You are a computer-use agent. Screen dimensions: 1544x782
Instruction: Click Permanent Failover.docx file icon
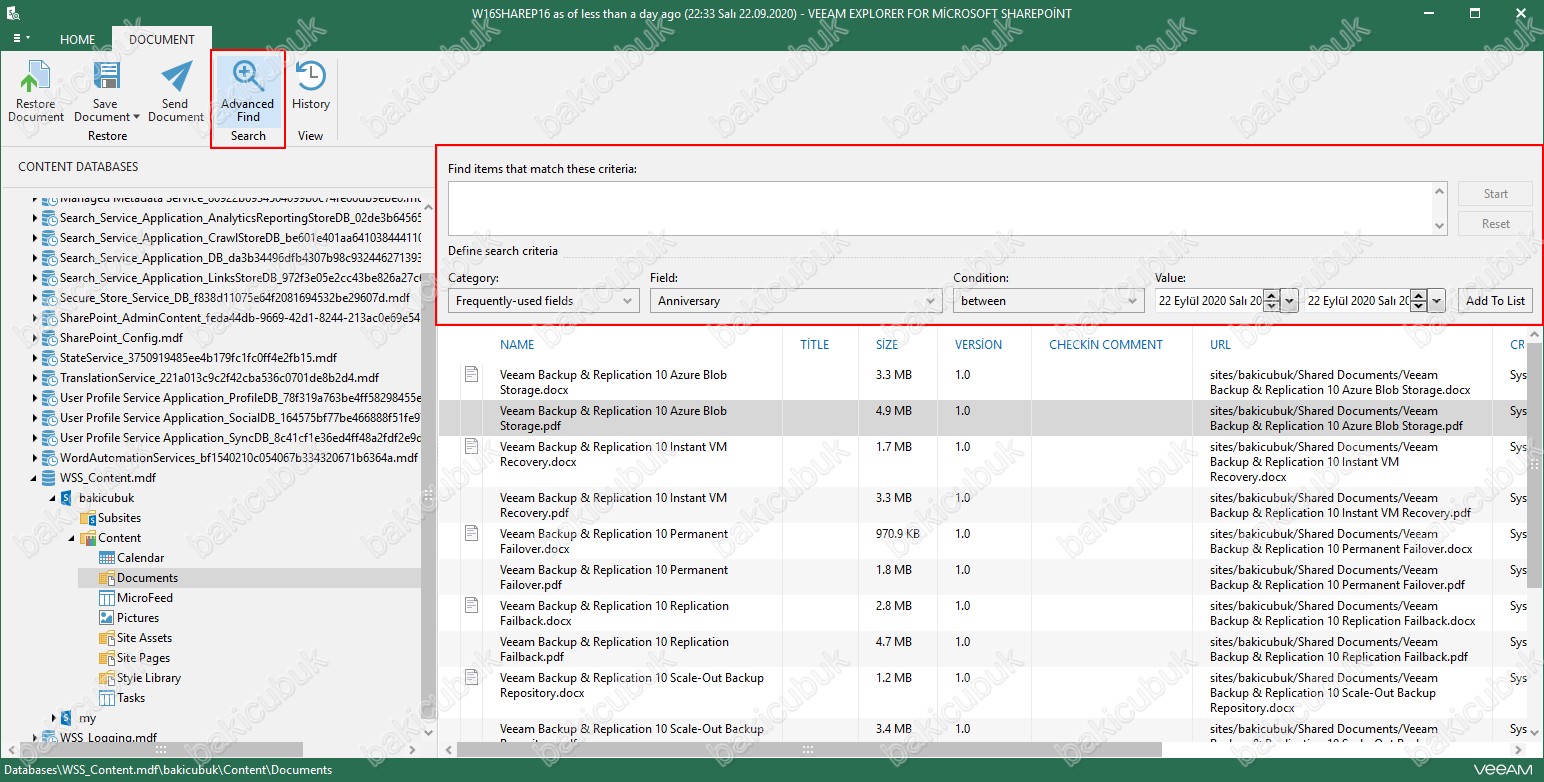point(471,533)
